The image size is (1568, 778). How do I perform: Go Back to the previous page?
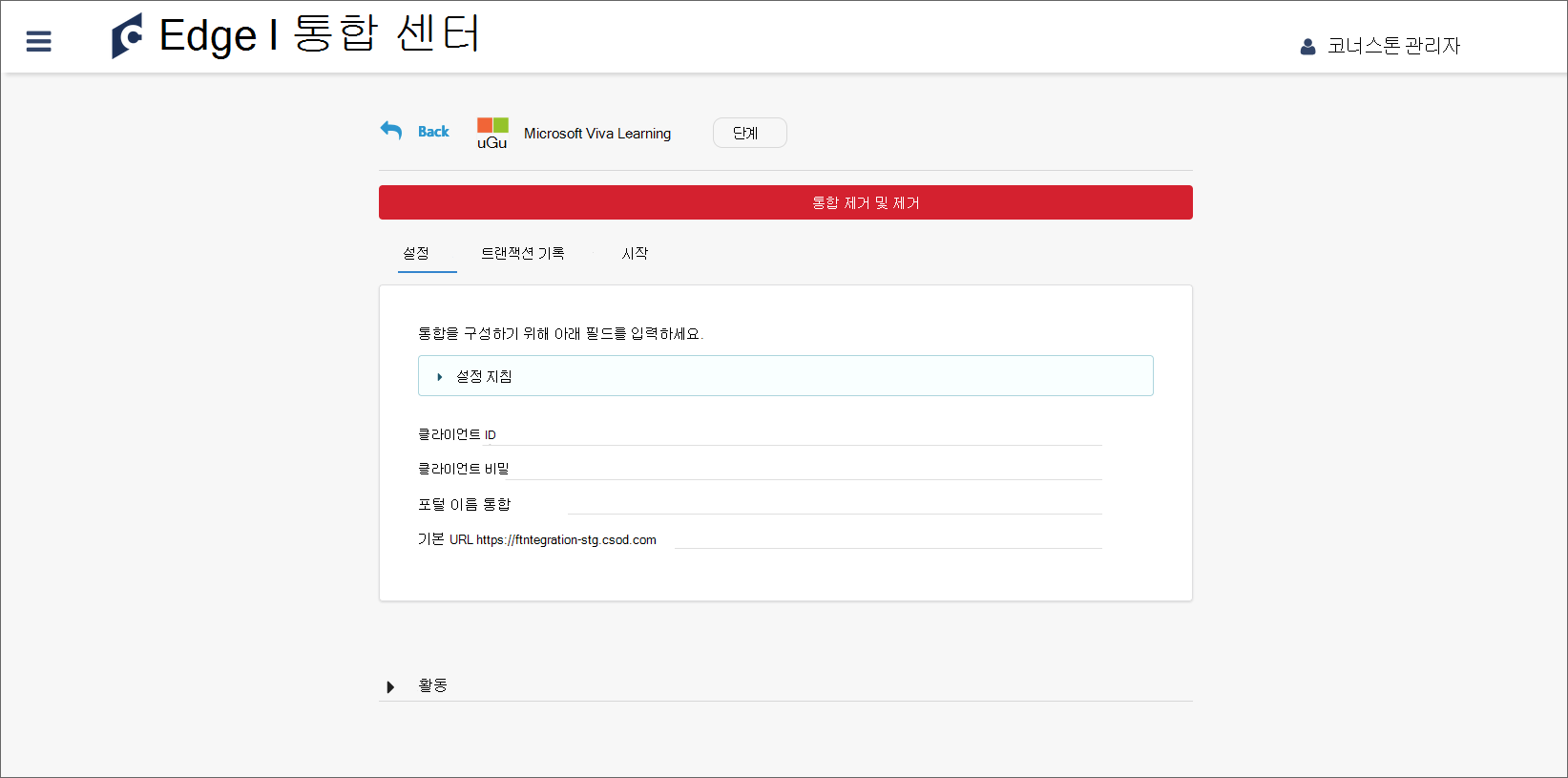[433, 132]
